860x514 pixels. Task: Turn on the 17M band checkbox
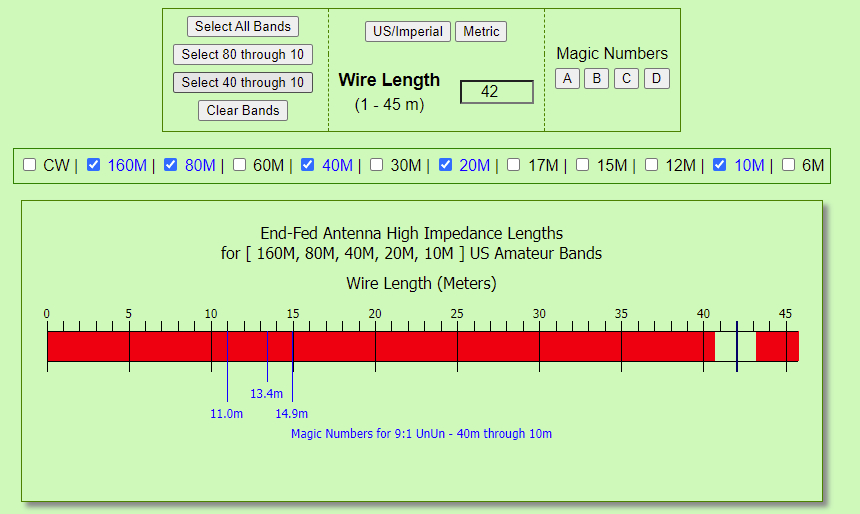tap(514, 165)
